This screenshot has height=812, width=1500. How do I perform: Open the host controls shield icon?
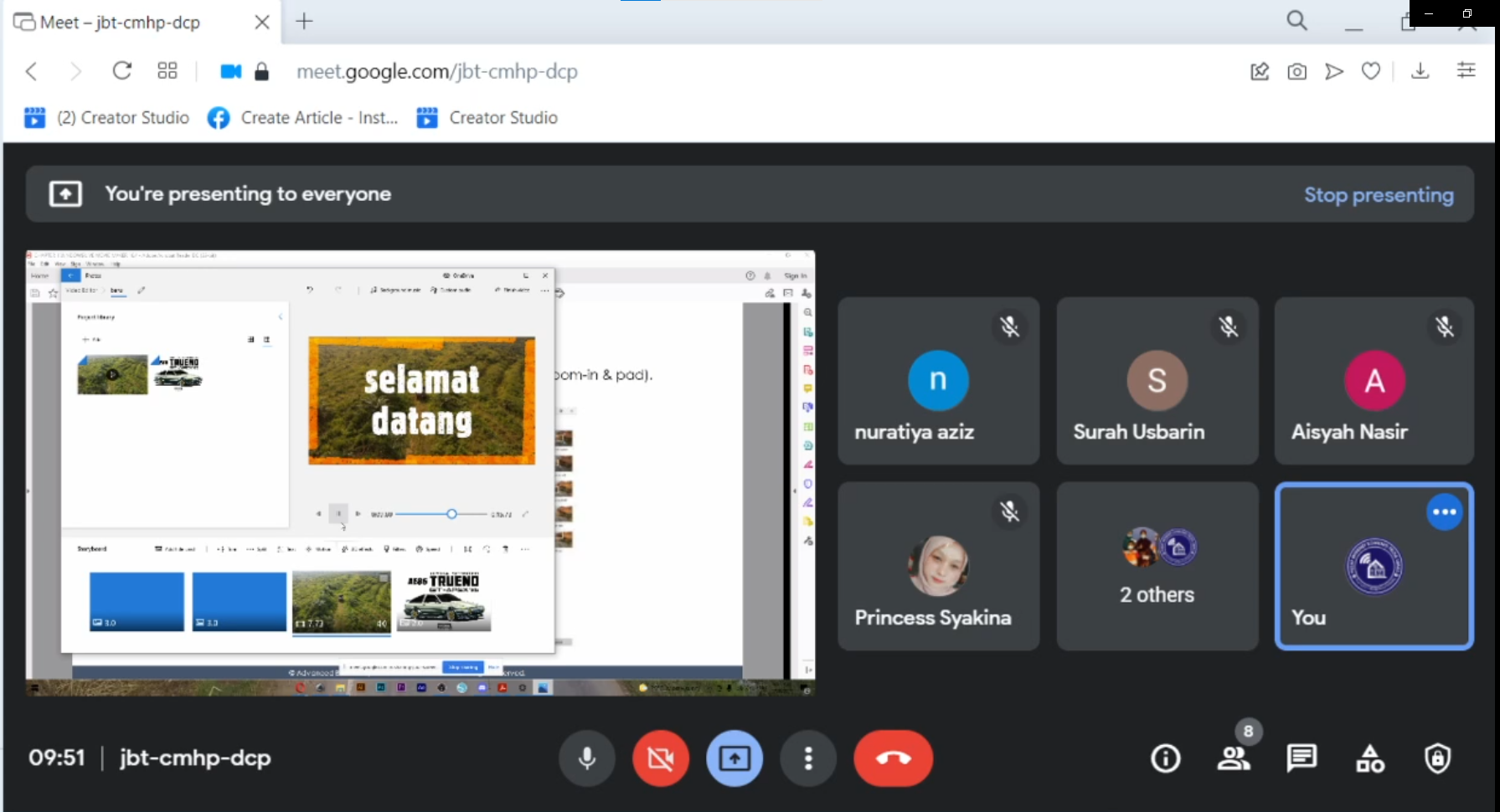click(x=1438, y=758)
